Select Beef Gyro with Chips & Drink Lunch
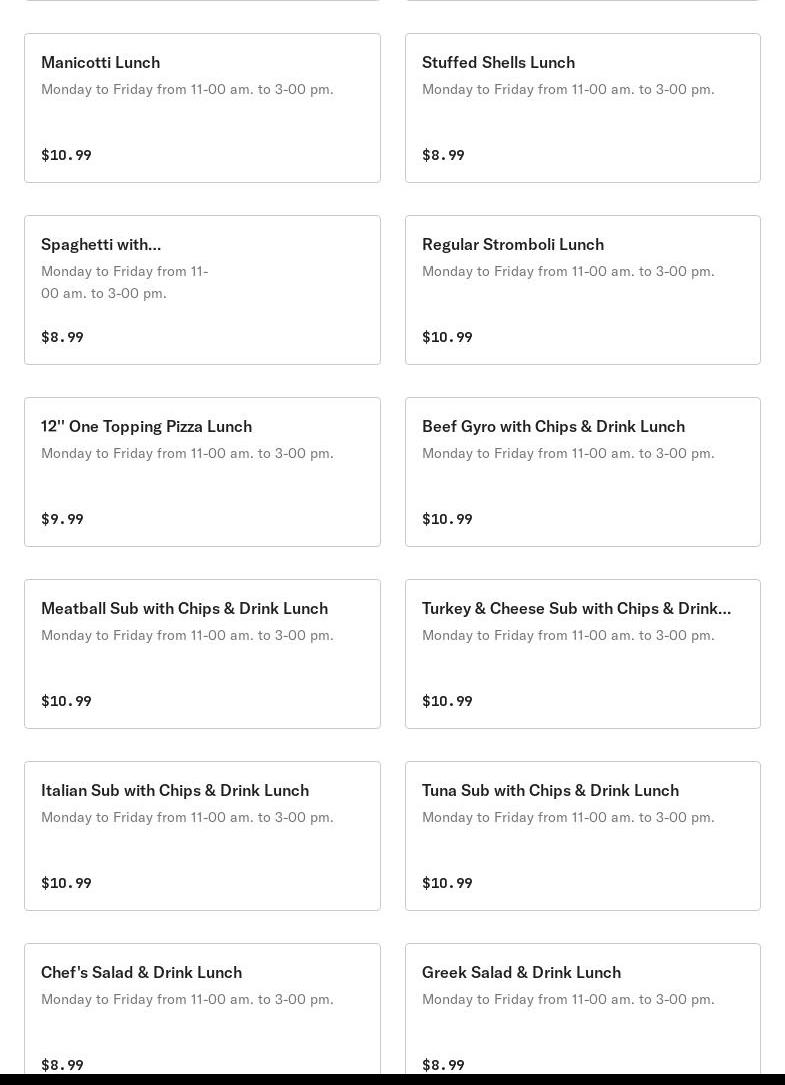Viewport: 785px width, 1085px height. coord(553,426)
